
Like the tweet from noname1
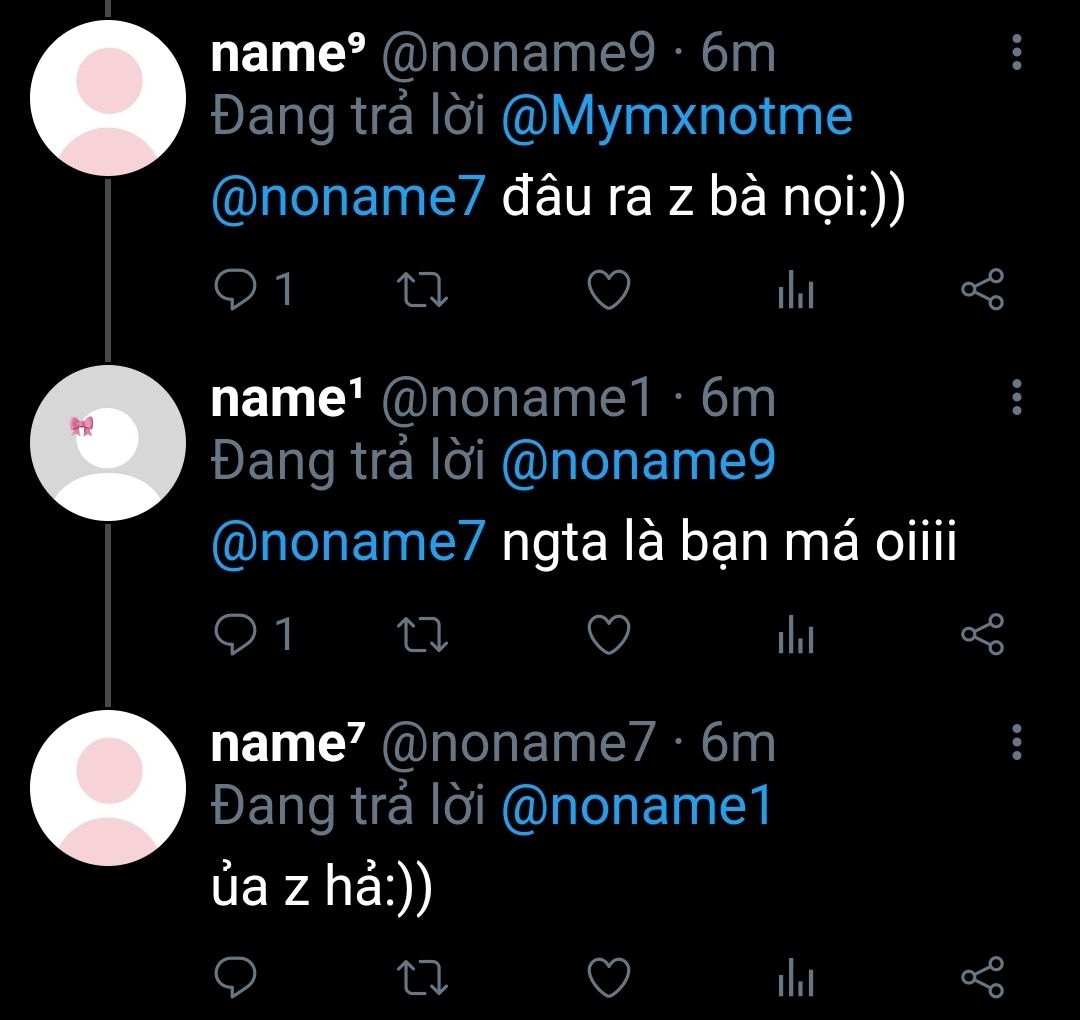607,635
